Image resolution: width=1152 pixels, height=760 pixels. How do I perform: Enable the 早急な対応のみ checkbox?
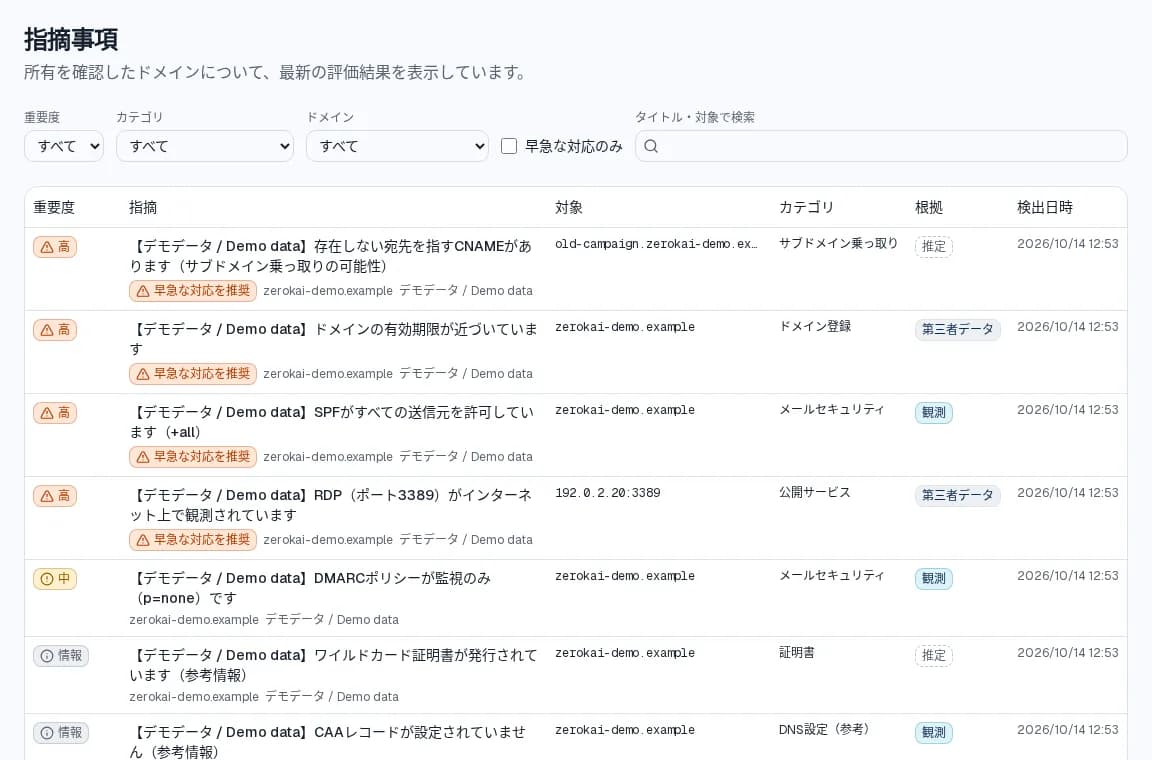click(509, 146)
